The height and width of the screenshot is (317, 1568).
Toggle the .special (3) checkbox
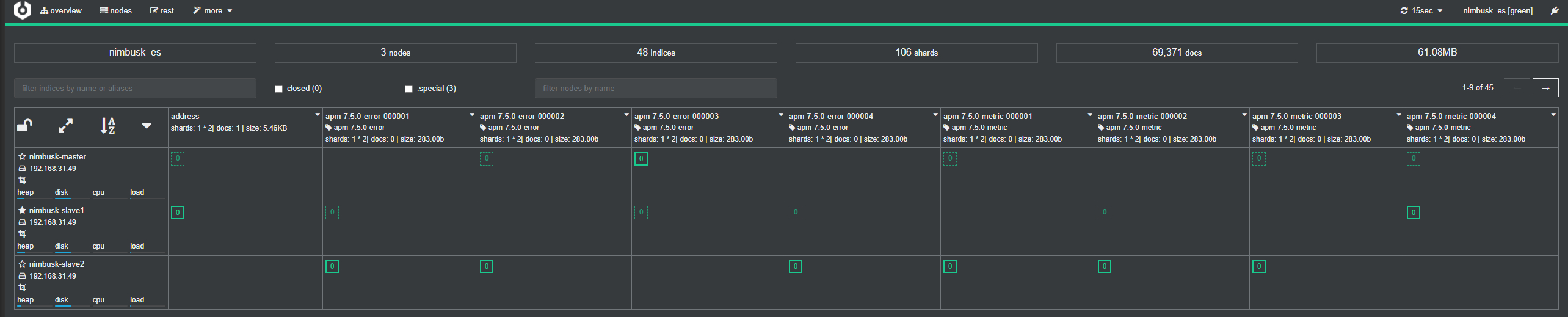click(409, 89)
